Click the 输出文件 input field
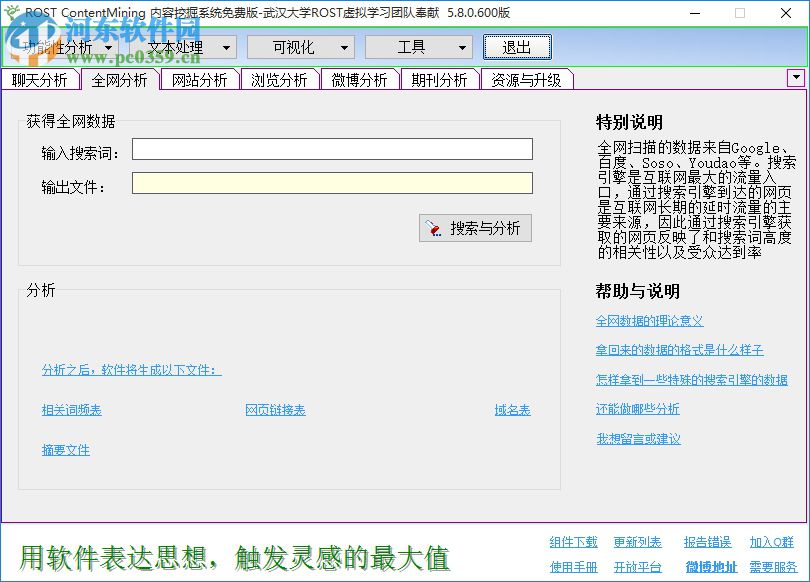The image size is (810, 582). point(330,183)
